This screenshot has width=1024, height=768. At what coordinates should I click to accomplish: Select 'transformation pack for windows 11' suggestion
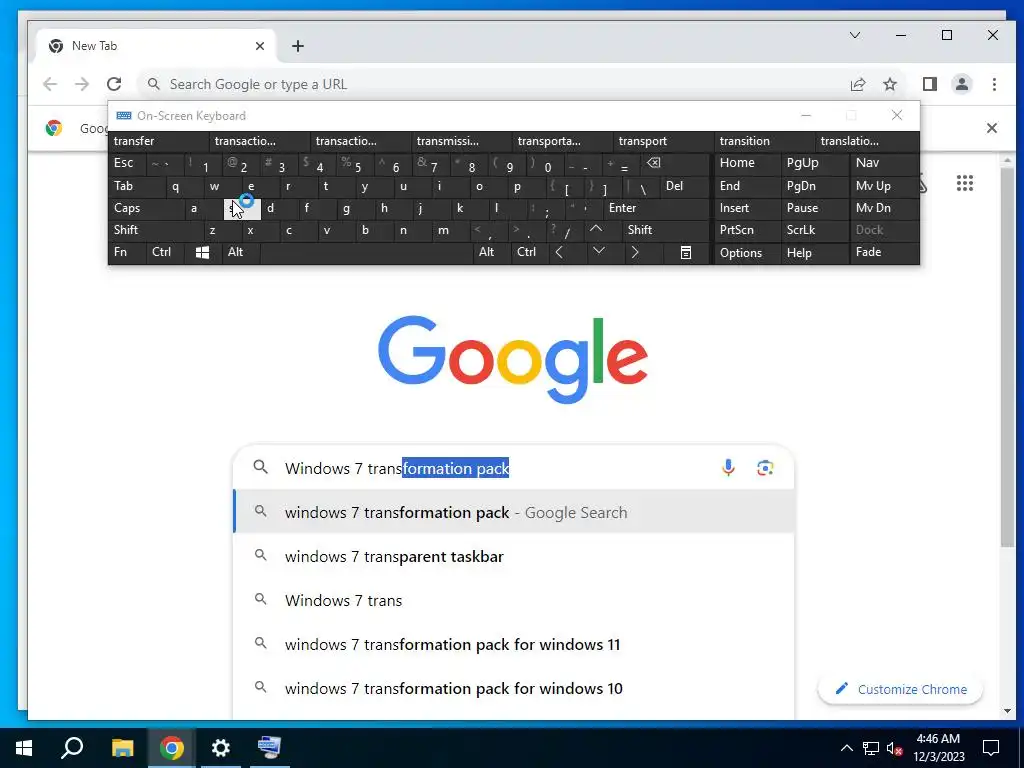pyautogui.click(x=514, y=645)
